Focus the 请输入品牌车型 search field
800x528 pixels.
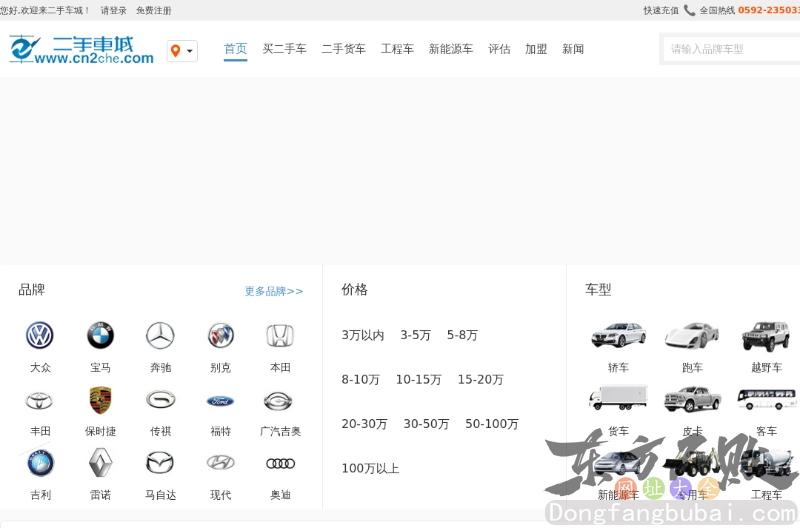click(730, 49)
